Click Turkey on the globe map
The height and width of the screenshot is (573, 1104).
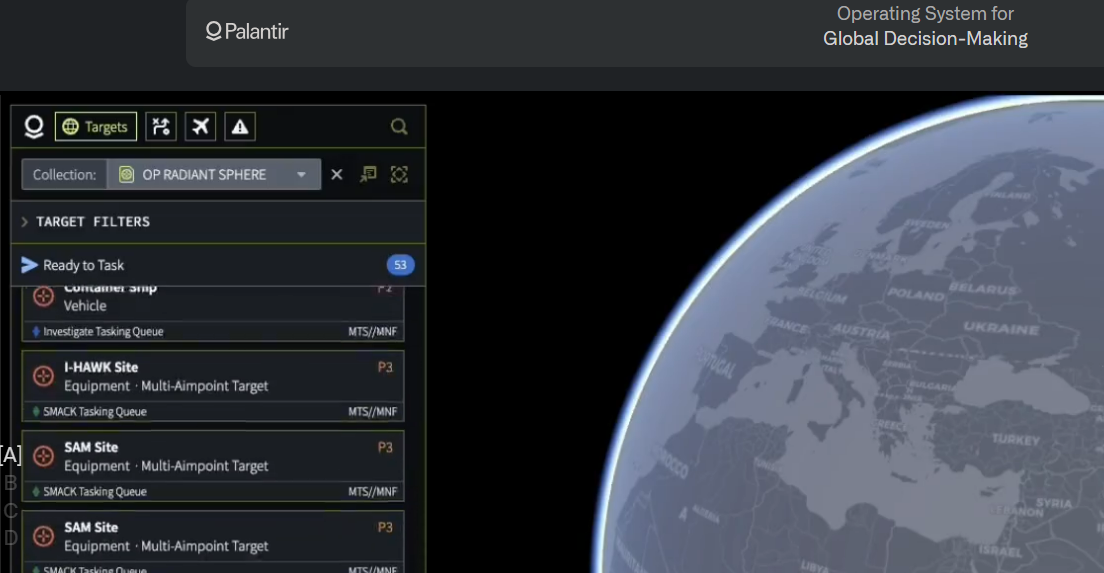pos(1015,439)
